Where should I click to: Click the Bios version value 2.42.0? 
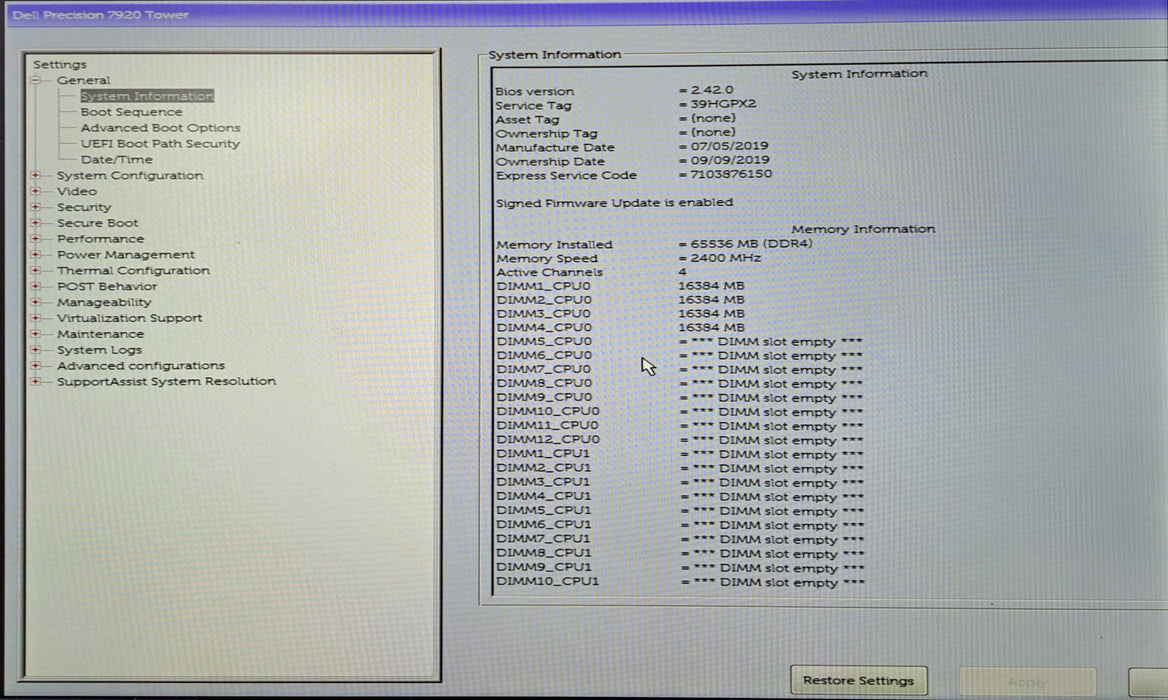click(x=711, y=89)
